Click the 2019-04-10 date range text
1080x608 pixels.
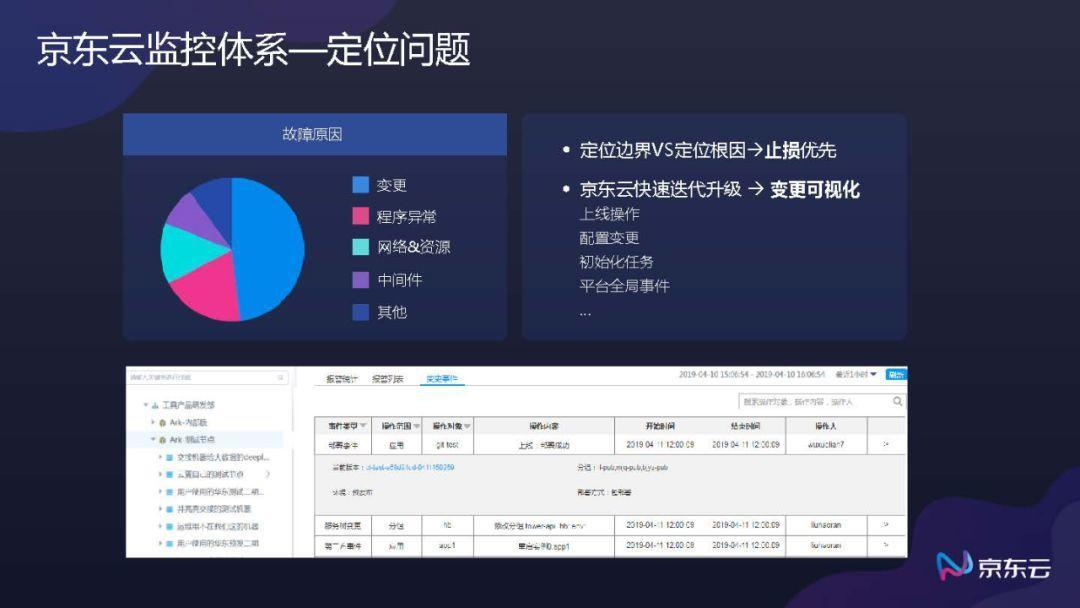pos(751,375)
